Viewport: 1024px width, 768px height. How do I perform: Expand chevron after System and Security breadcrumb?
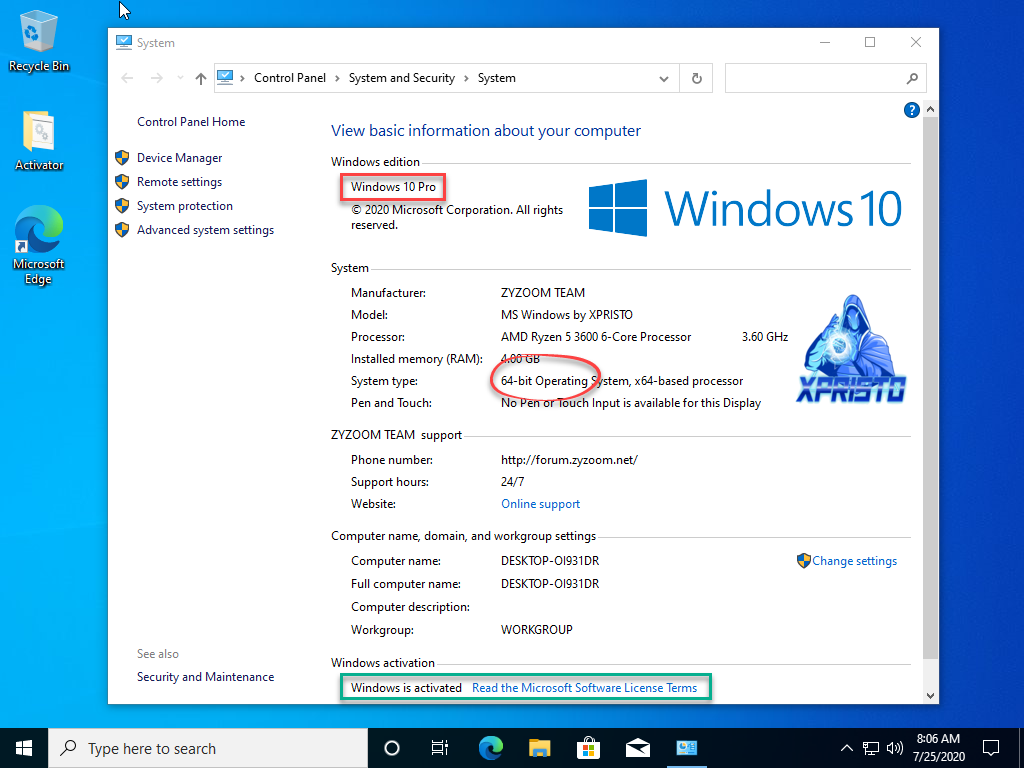tap(466, 78)
